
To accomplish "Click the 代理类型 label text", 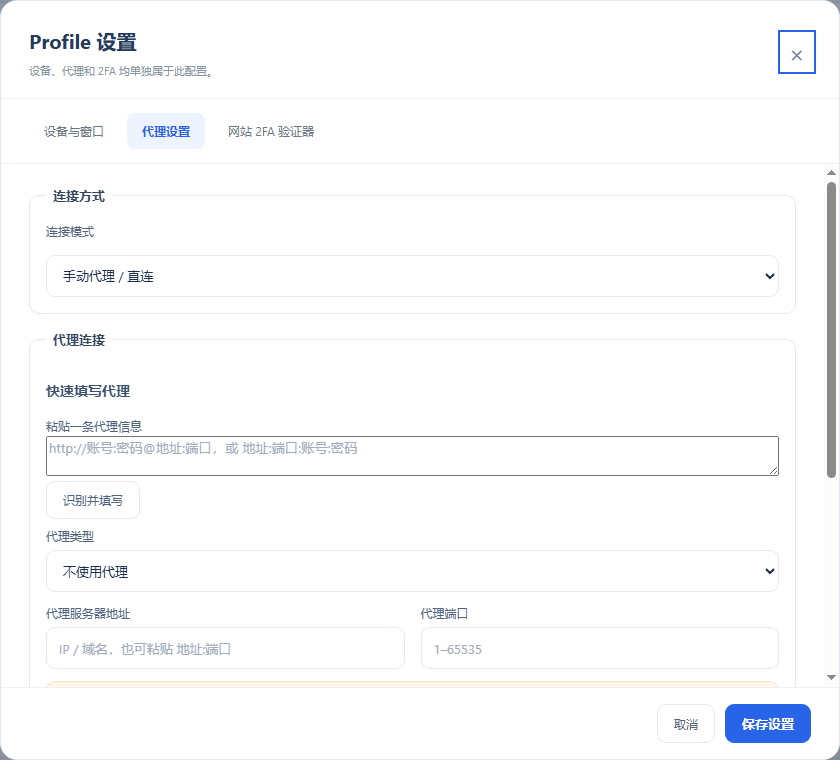I will click(70, 536).
